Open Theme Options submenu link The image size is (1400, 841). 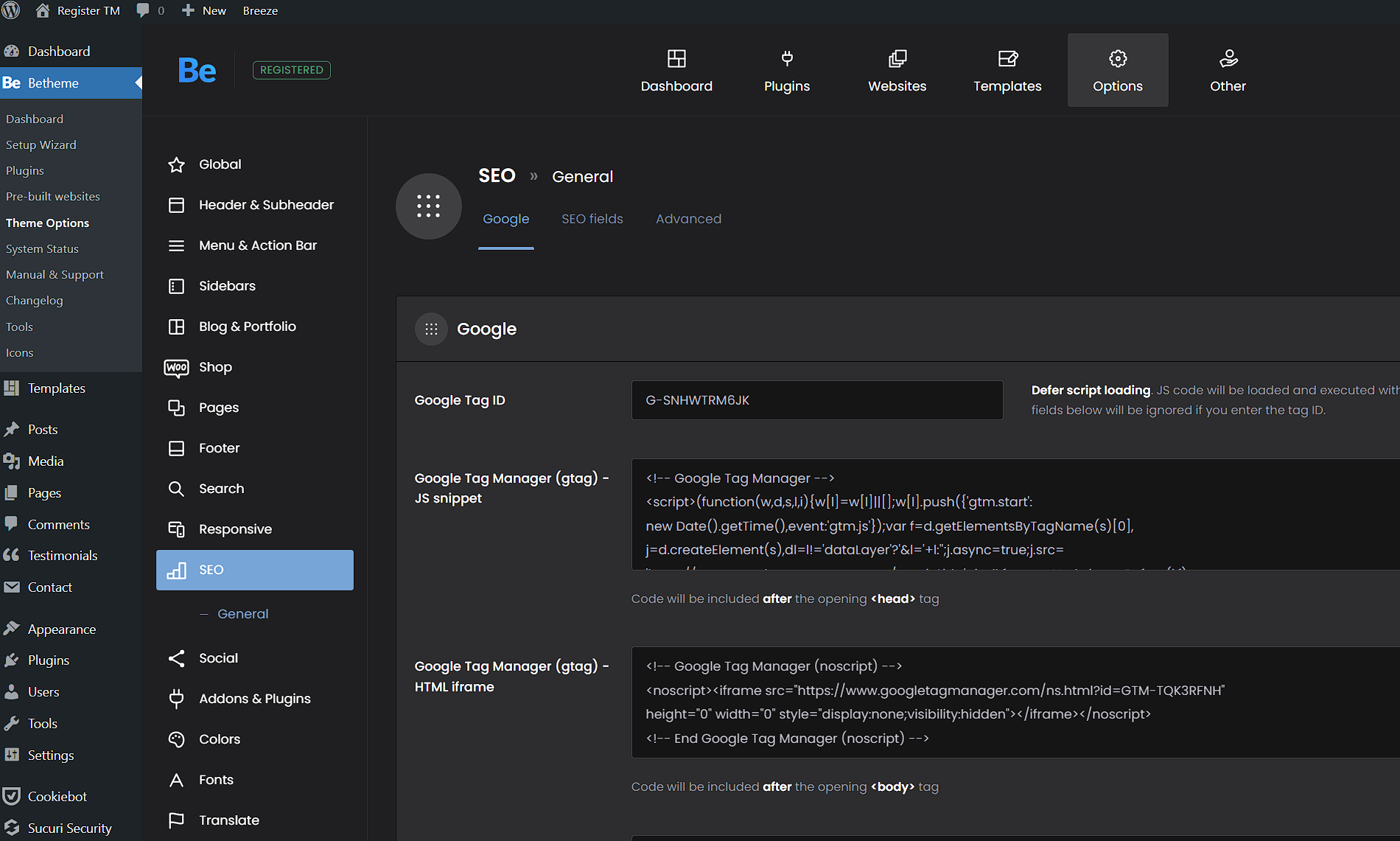point(47,223)
